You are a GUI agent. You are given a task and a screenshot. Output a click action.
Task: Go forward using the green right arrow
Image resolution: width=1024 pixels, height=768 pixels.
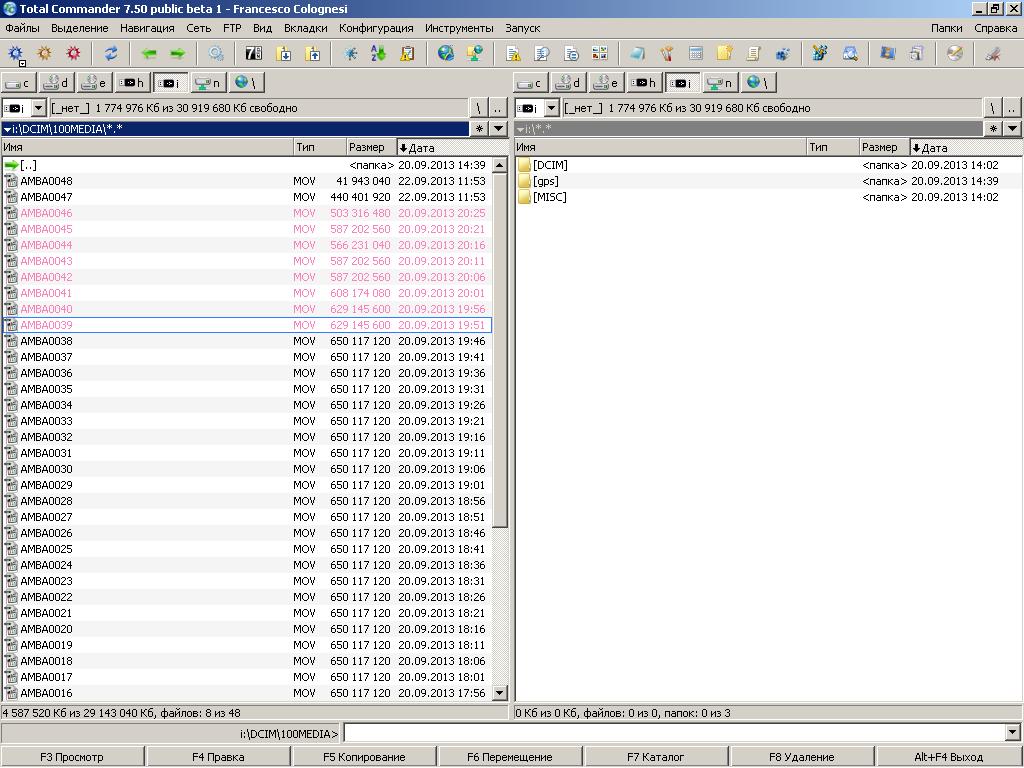177,54
